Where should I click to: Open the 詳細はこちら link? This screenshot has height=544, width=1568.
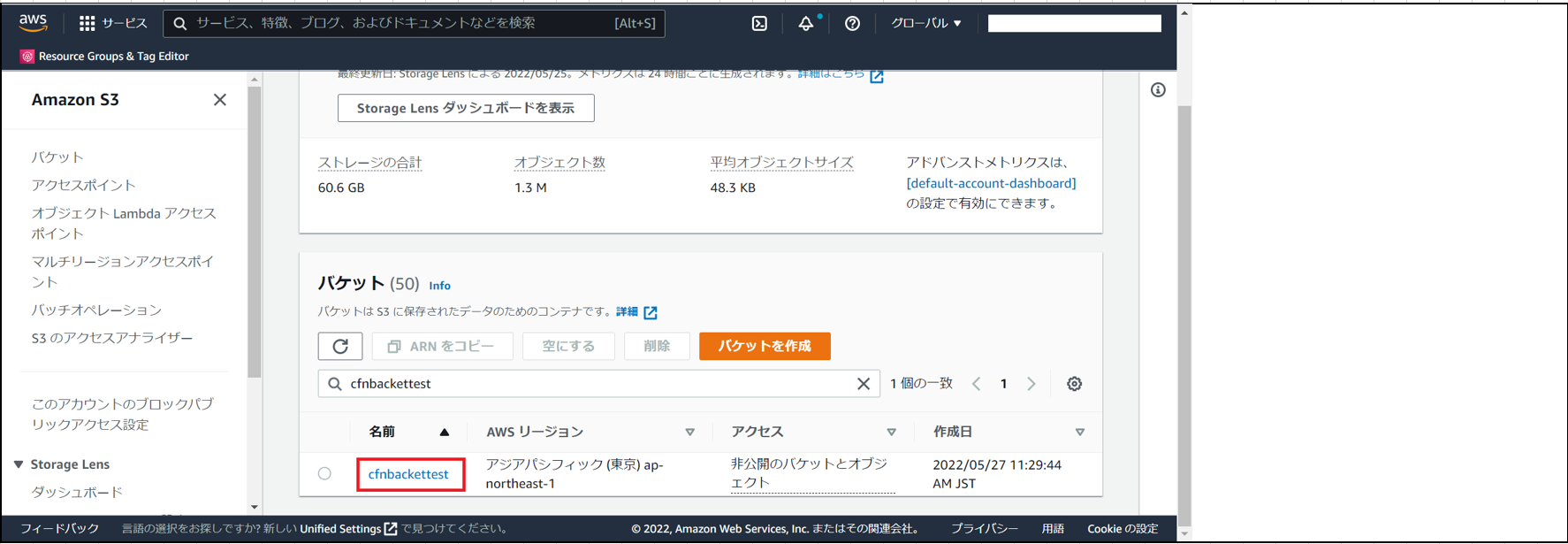coord(831,74)
